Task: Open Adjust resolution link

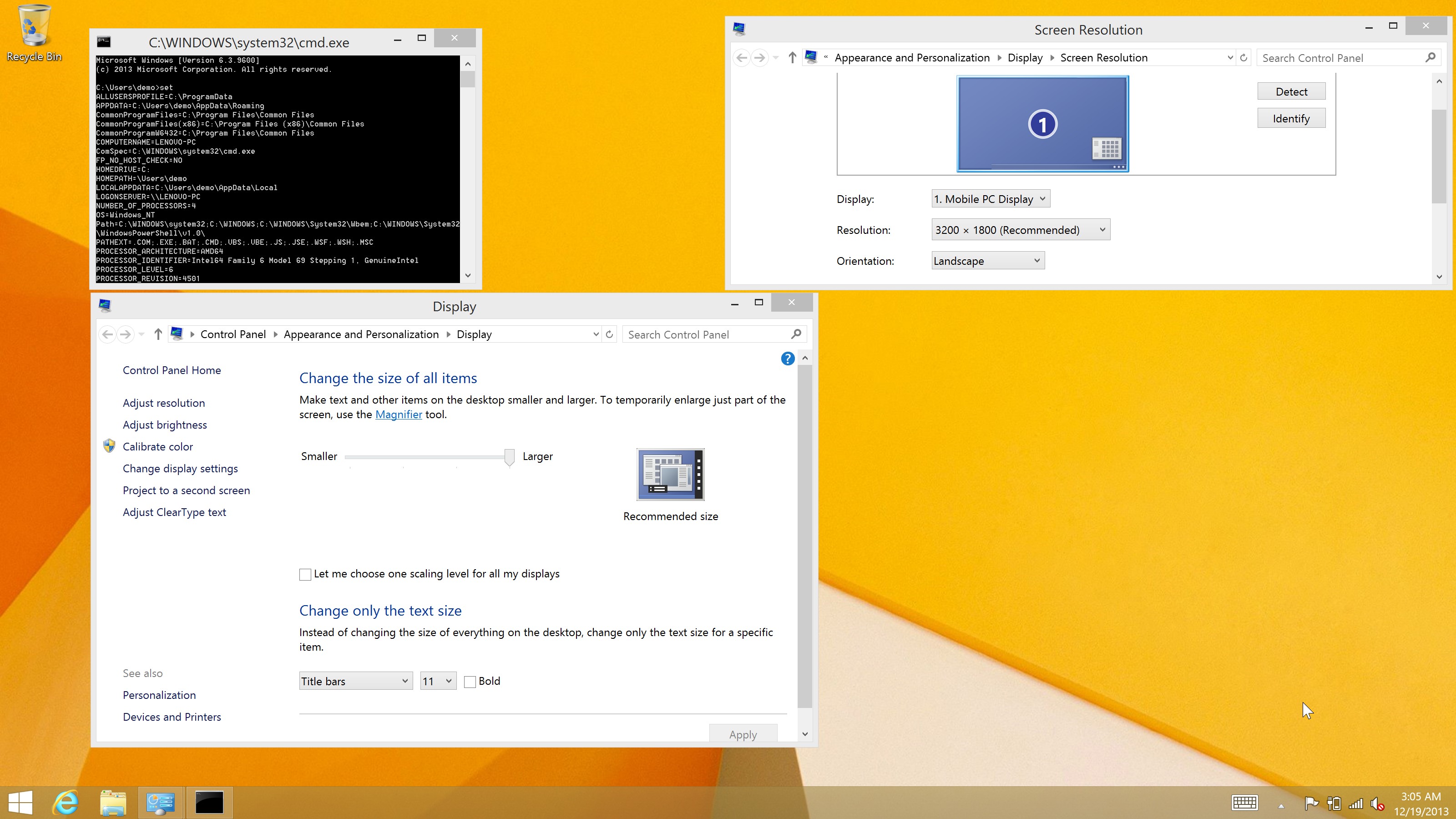Action: pos(164,403)
